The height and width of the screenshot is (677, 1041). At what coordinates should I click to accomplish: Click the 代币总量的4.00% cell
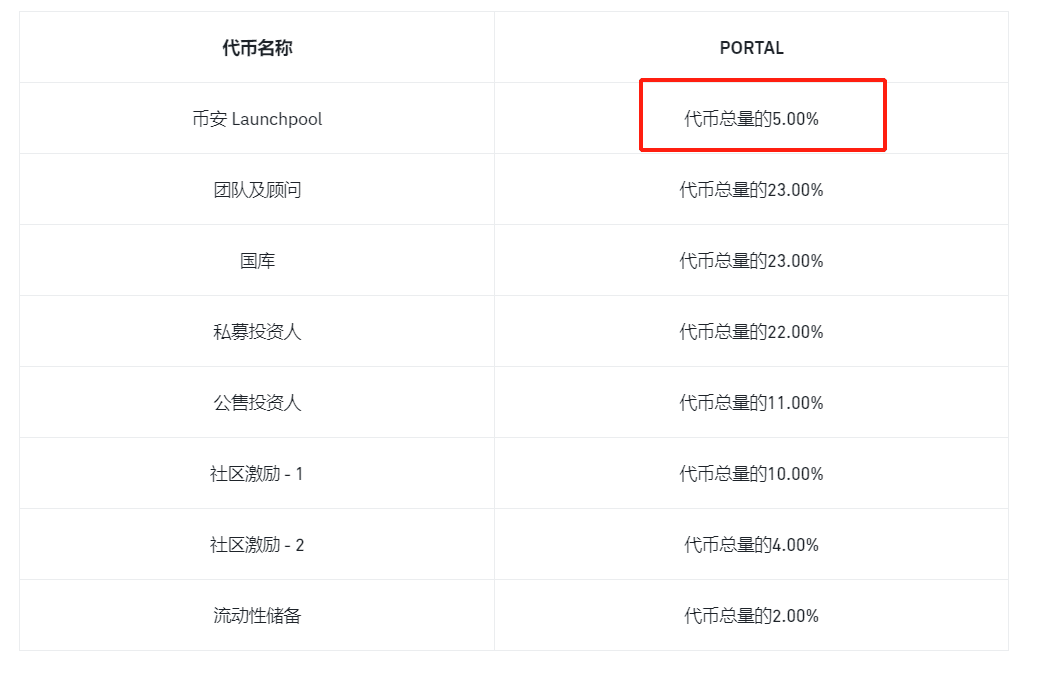751,545
